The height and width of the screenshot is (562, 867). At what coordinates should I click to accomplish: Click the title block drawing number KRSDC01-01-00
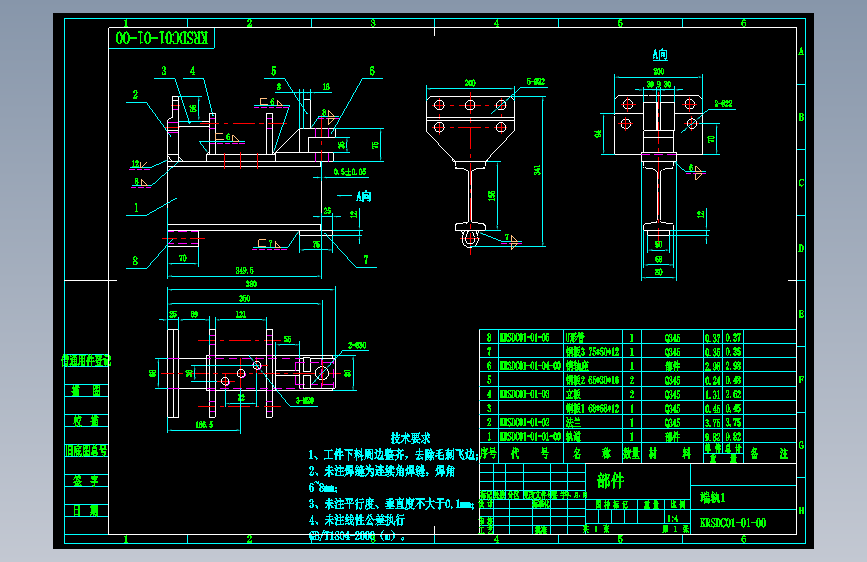[733, 523]
